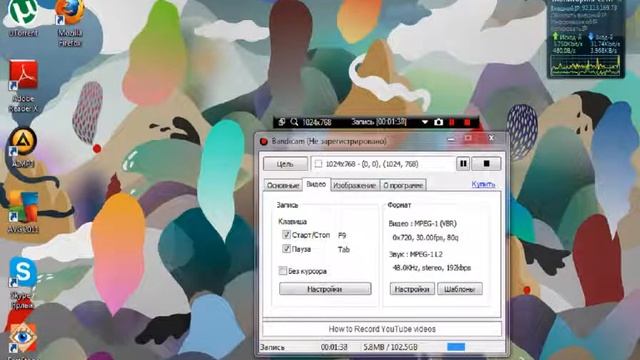The image size is (640, 360).
Task: Open the dropdown arrow on recording bar
Action: tap(424, 122)
